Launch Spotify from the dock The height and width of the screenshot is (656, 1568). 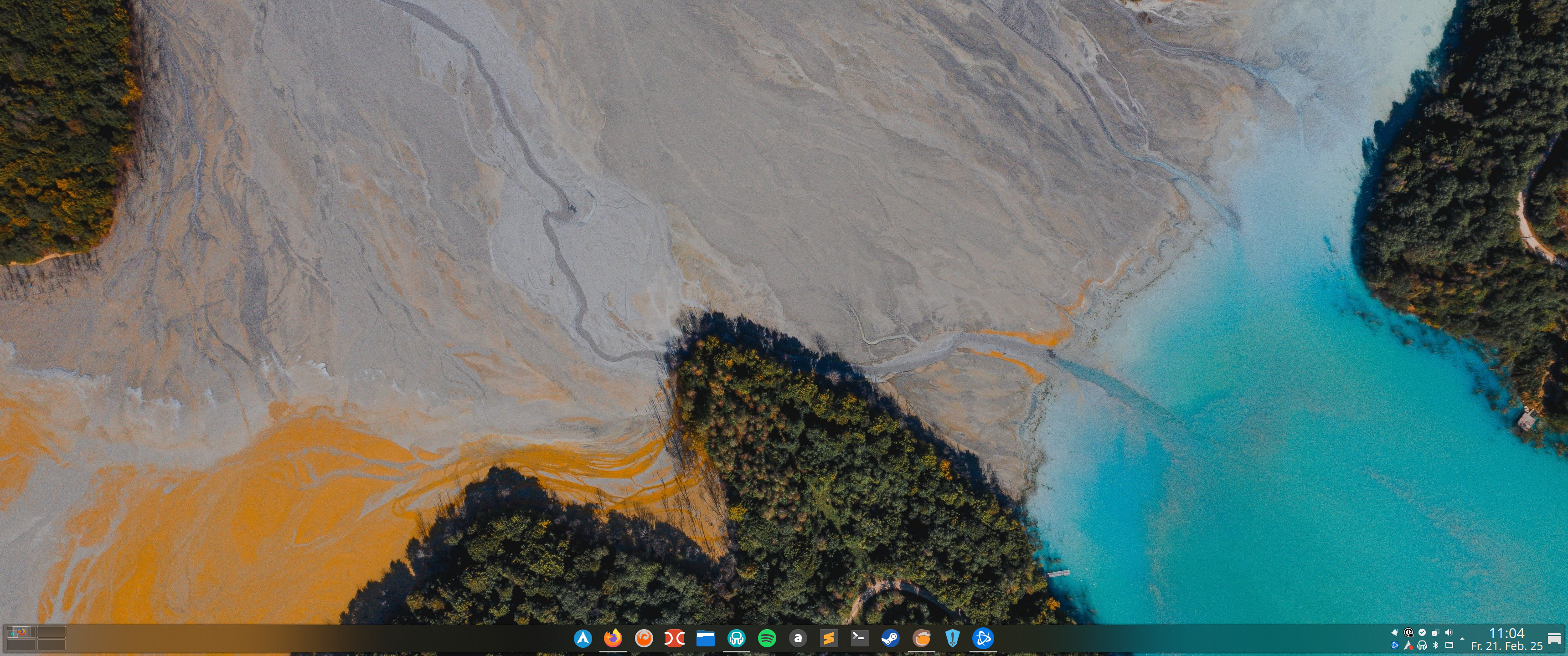click(x=767, y=638)
